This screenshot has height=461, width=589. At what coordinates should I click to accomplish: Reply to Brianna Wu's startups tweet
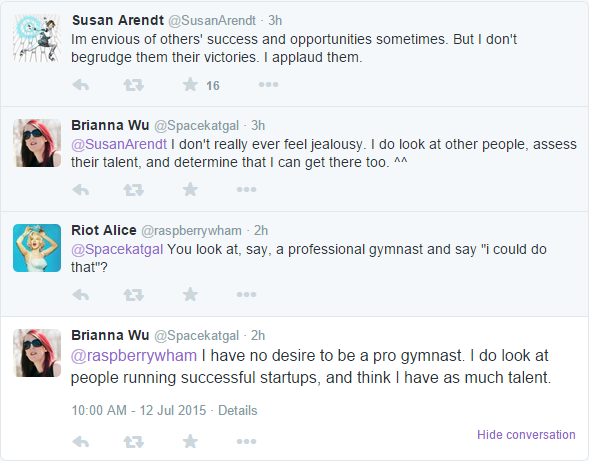click(81, 442)
